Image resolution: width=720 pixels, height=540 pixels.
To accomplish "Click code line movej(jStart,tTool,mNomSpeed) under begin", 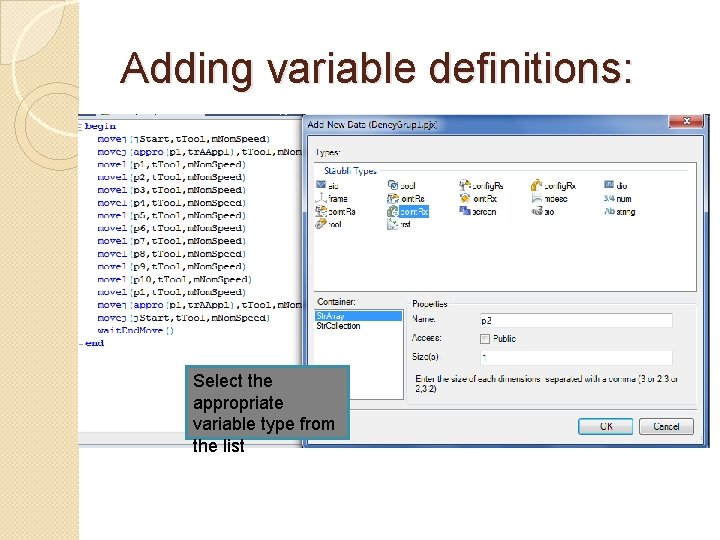I will [x=184, y=139].
